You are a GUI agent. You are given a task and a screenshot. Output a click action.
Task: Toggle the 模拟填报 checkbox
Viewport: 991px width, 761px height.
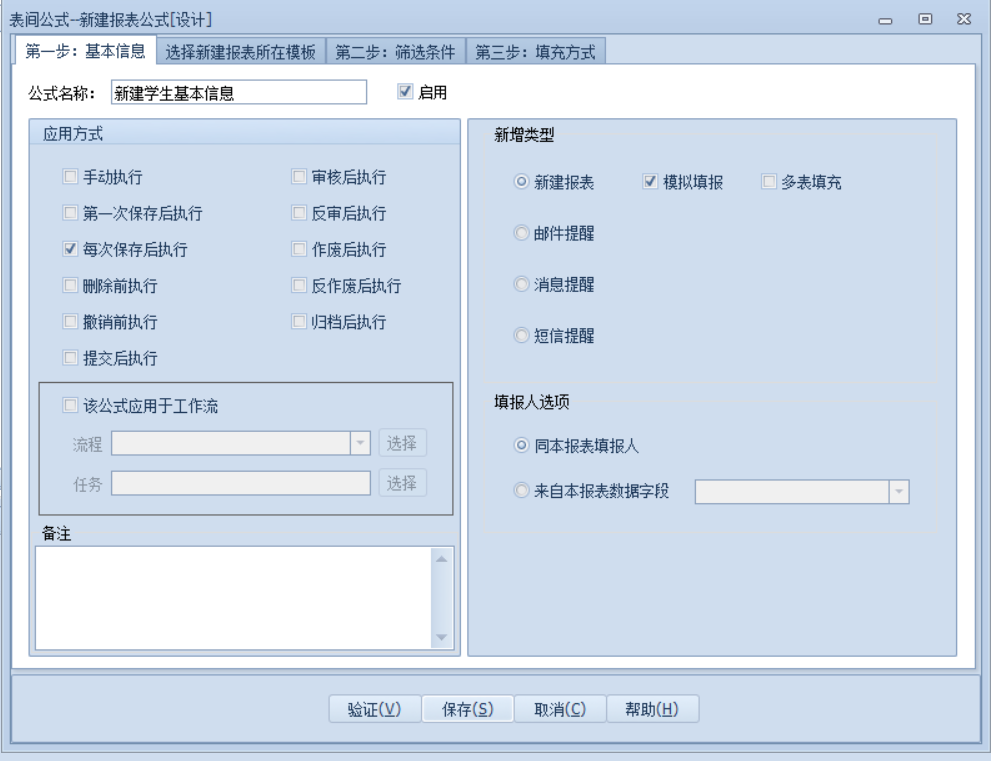(649, 182)
